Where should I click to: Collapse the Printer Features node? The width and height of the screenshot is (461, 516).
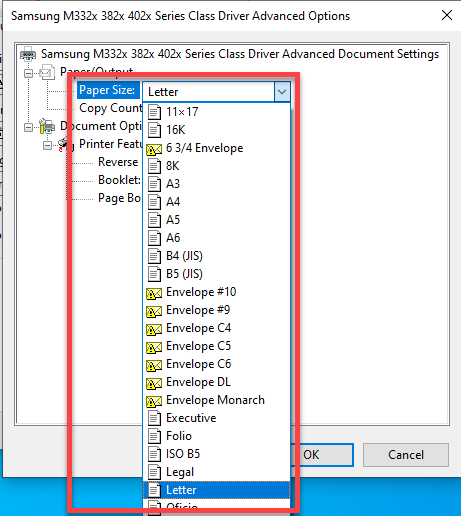coord(48,145)
